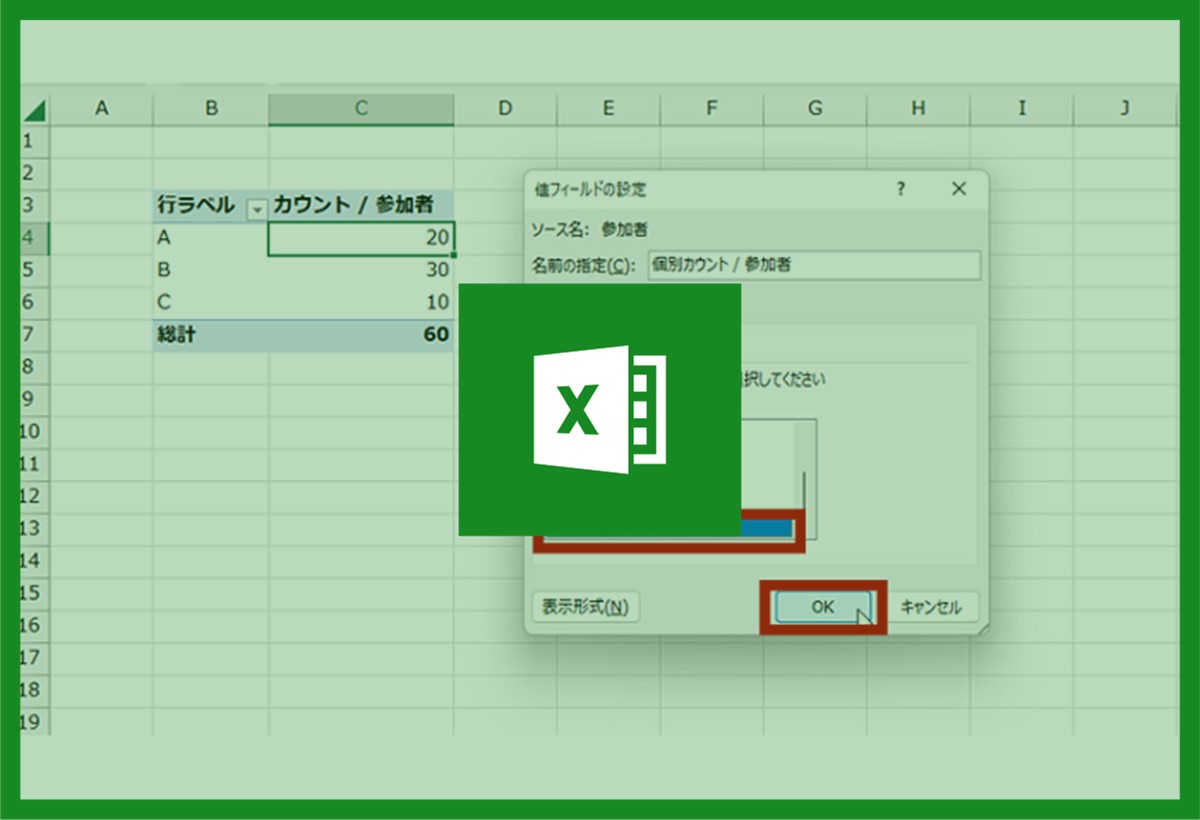Image resolution: width=1200 pixels, height=820 pixels.
Task: Click the select-all corner triangle
Action: tap(35, 110)
